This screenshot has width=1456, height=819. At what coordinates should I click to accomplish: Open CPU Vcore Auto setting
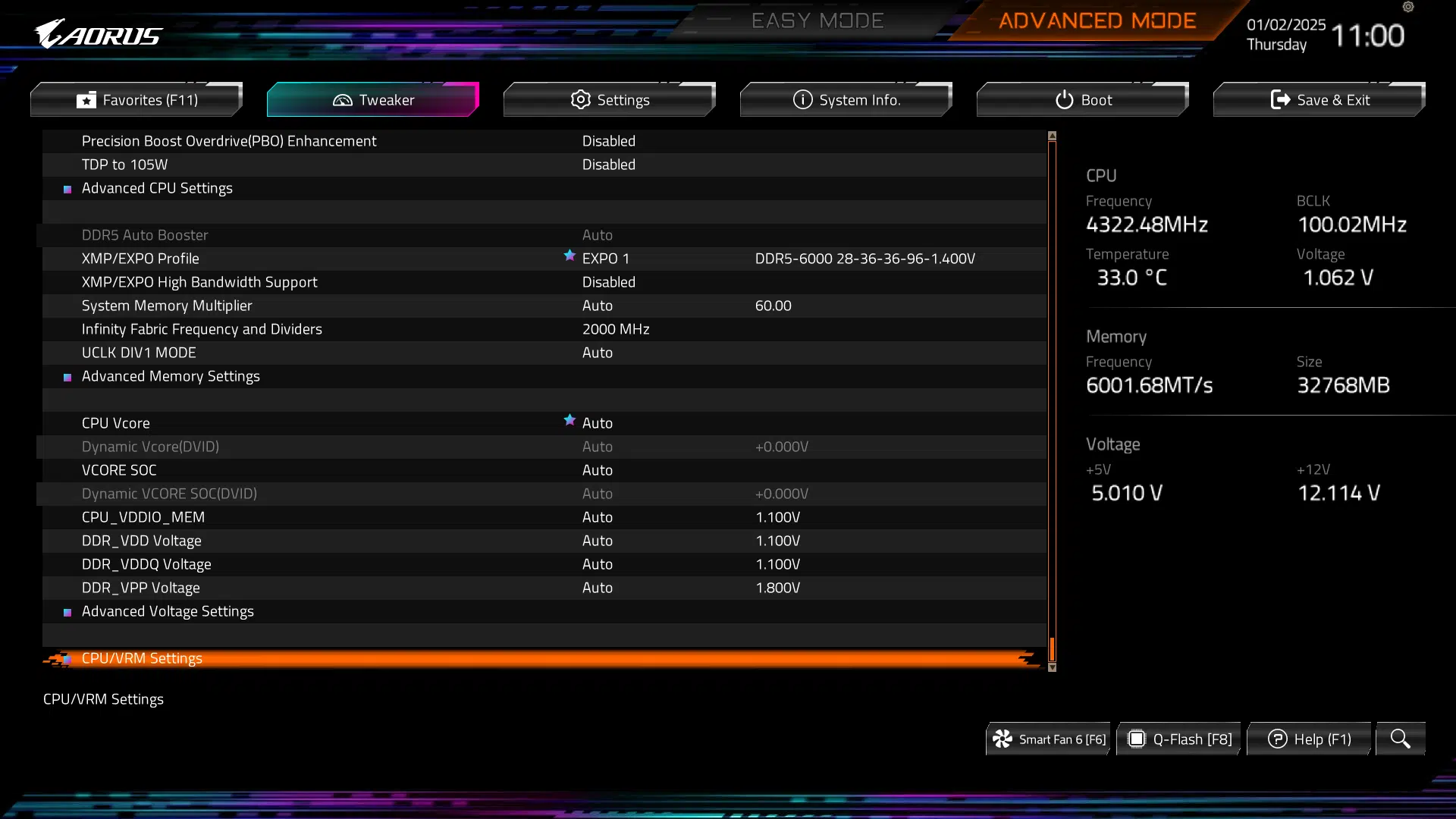click(597, 423)
